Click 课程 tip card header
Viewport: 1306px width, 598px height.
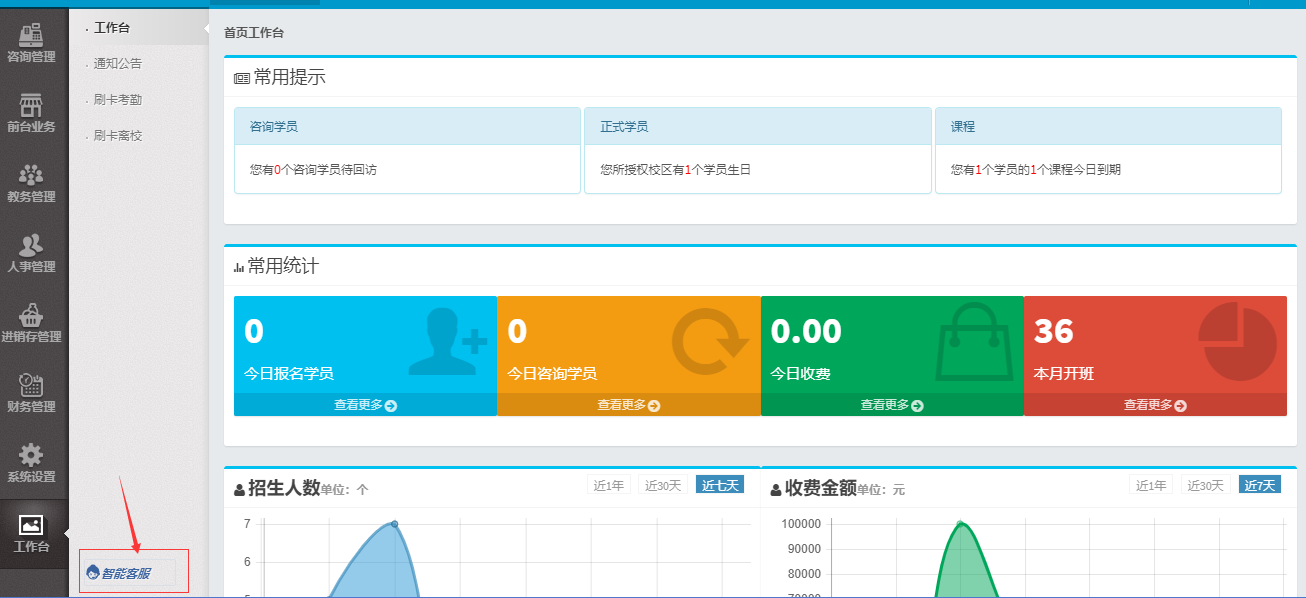pyautogui.click(x=1108, y=127)
